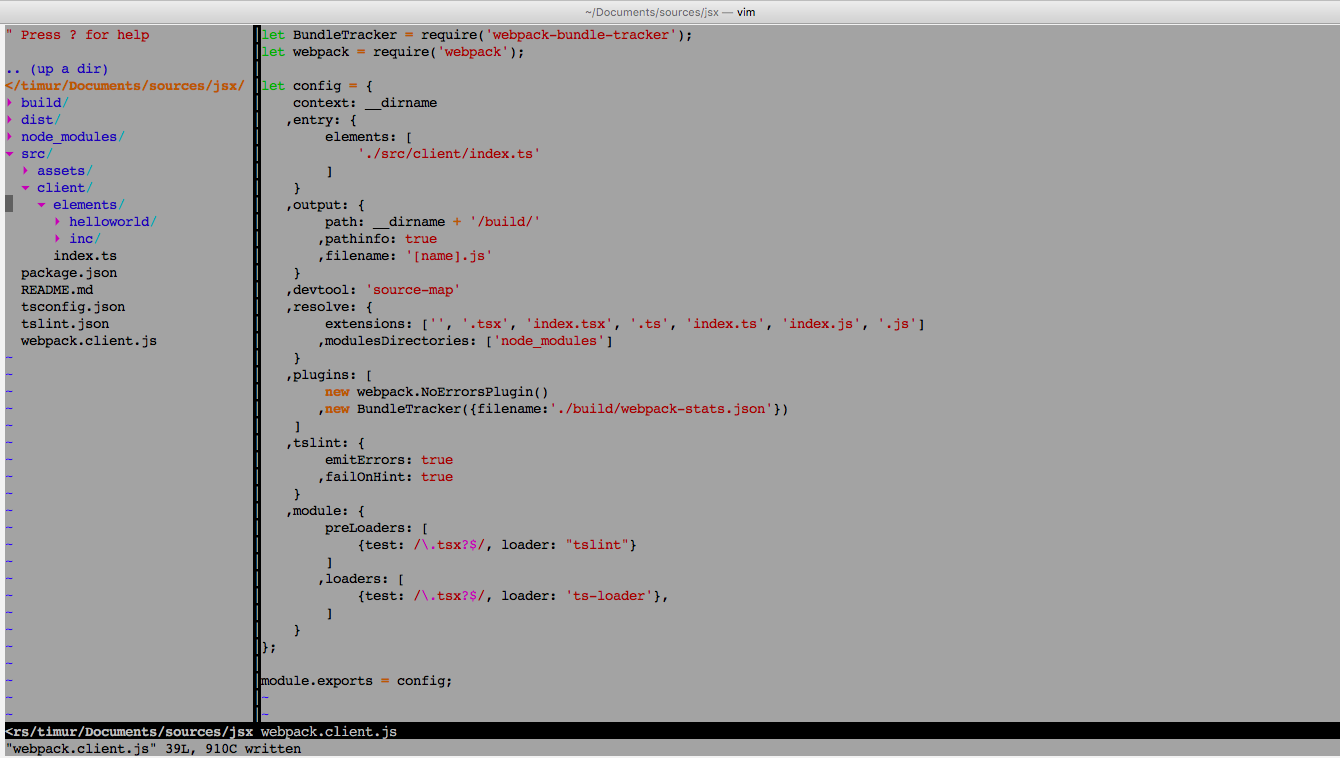Image resolution: width=1340 pixels, height=758 pixels.
Task: Open tsconfig.json in file tree
Action: click(73, 307)
